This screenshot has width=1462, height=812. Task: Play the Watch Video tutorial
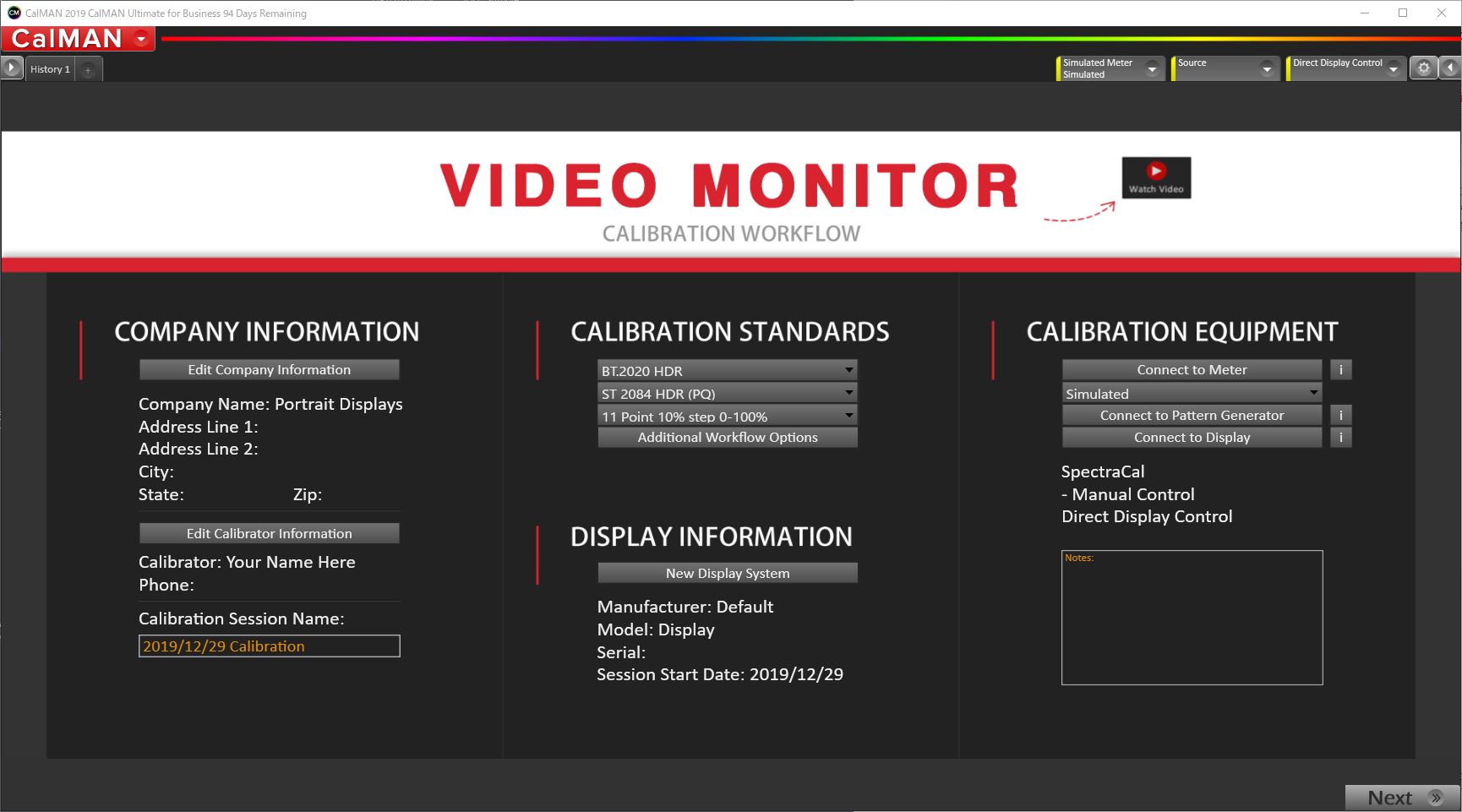coord(1156,177)
